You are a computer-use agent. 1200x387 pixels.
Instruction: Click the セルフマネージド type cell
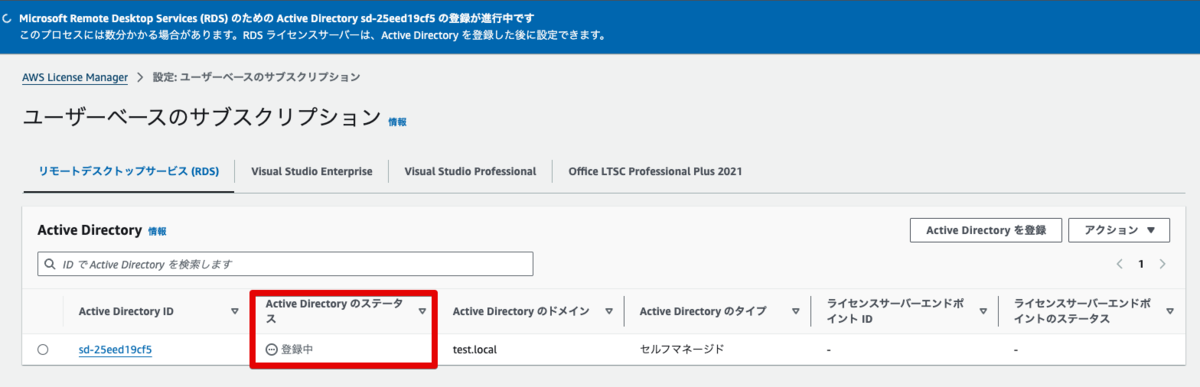click(682, 350)
